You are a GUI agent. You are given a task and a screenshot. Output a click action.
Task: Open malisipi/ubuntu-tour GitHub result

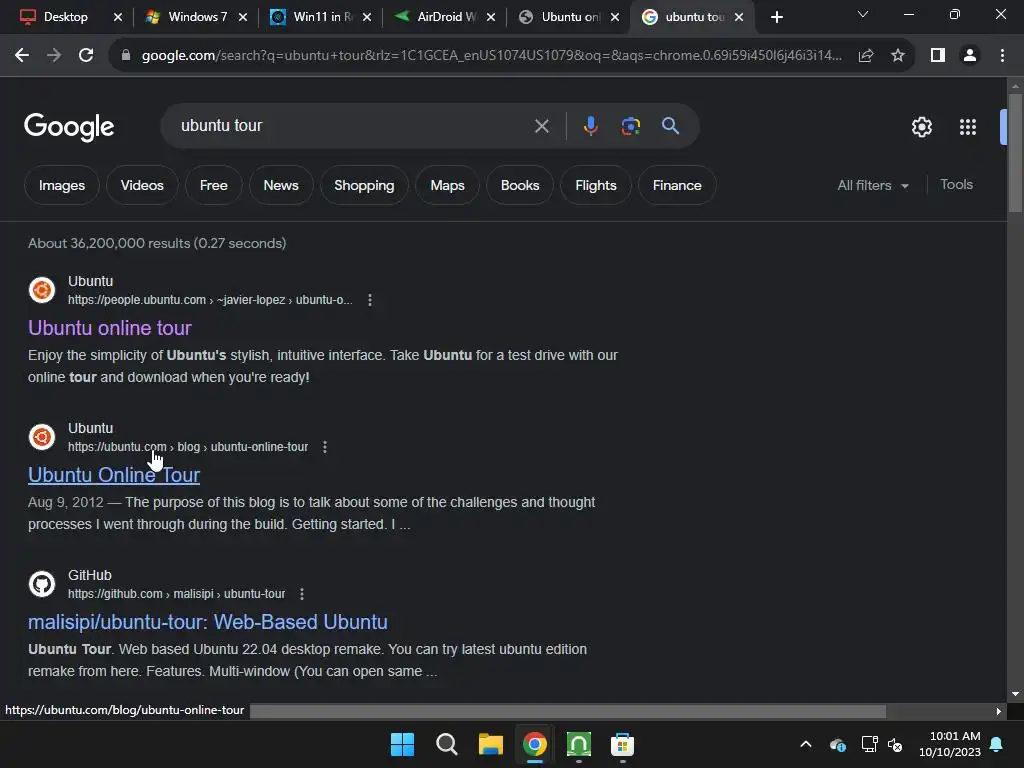208,622
